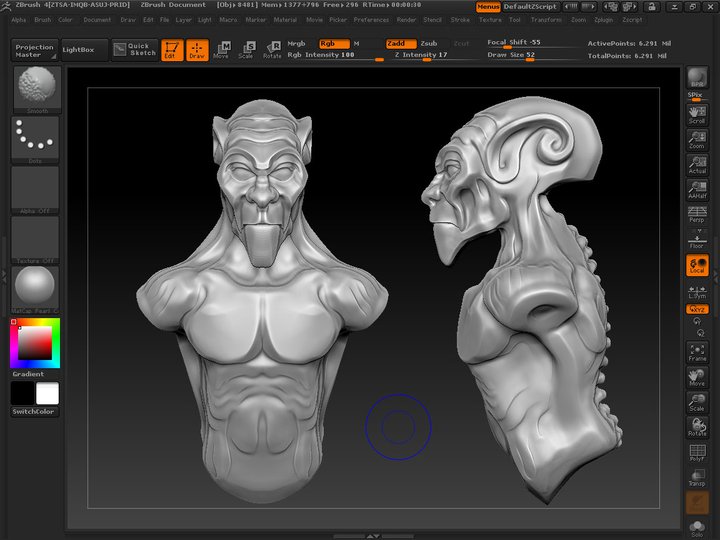Activate the Draw mode button
This screenshot has width=720, height=540.
coord(197,50)
